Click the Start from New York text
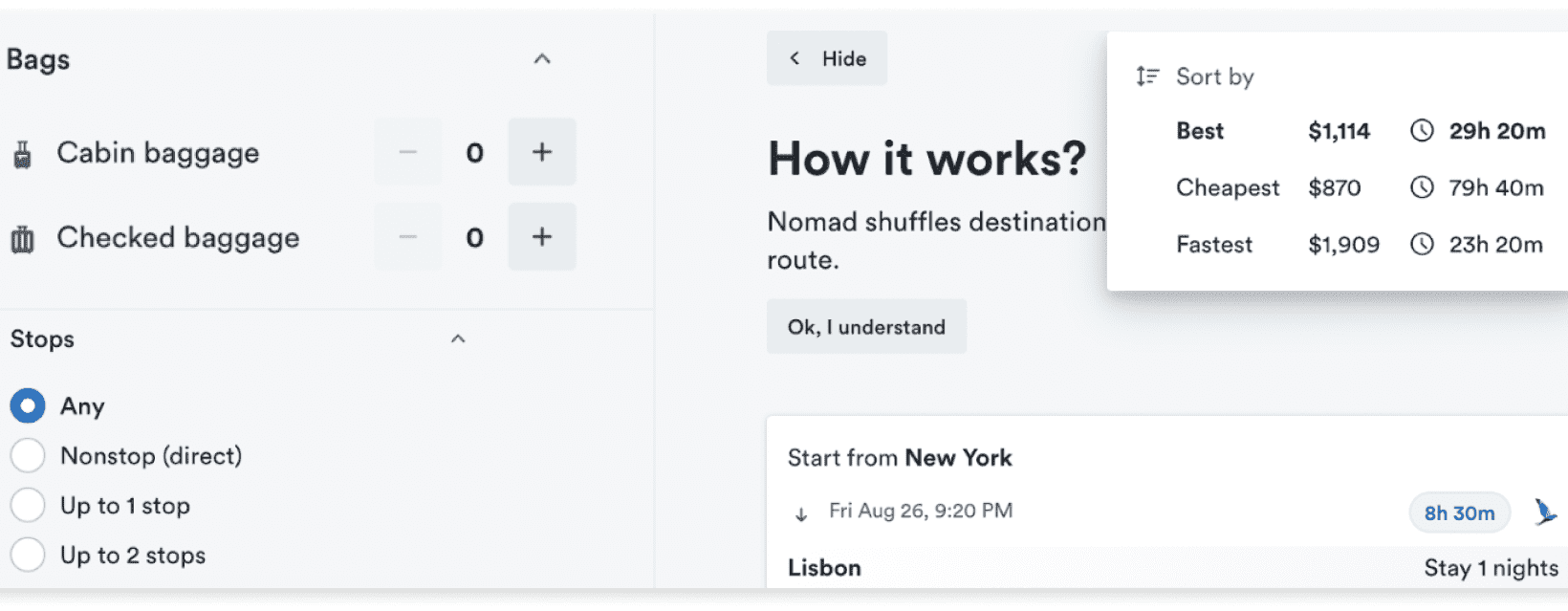The image size is (1568, 611). pos(900,458)
